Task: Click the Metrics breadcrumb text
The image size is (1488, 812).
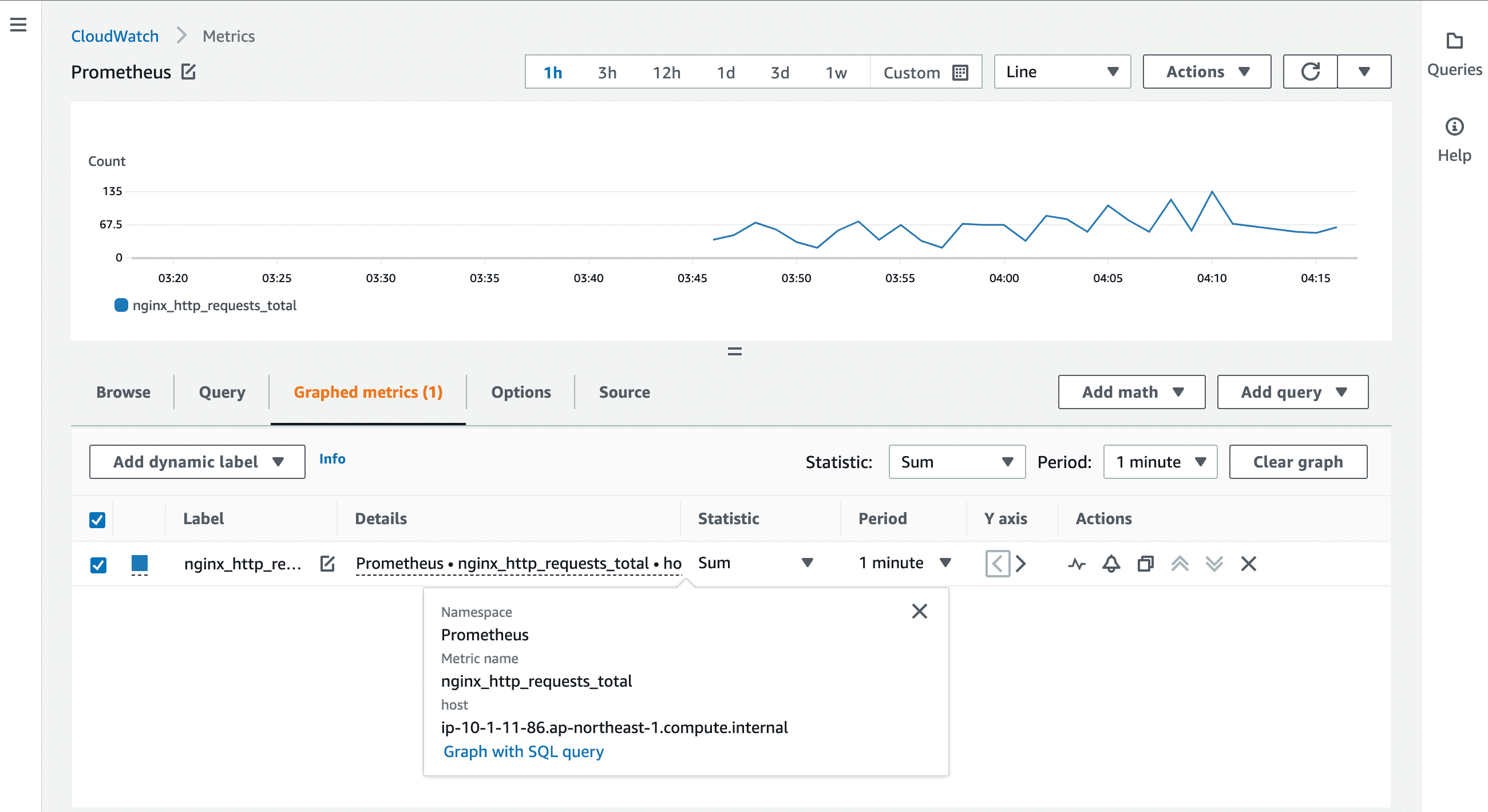Action: tap(228, 36)
